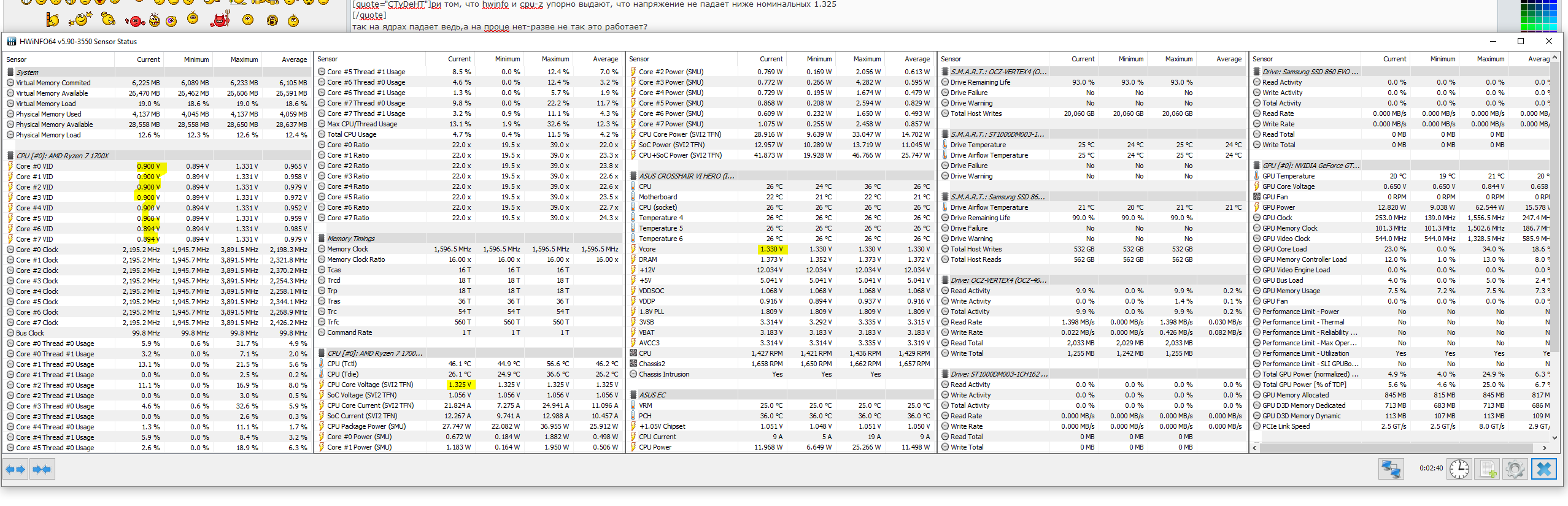This screenshot has width=1568, height=506.
Task: Click Minimum column header above Drive Remaining Life
Action: click(x=1123, y=59)
